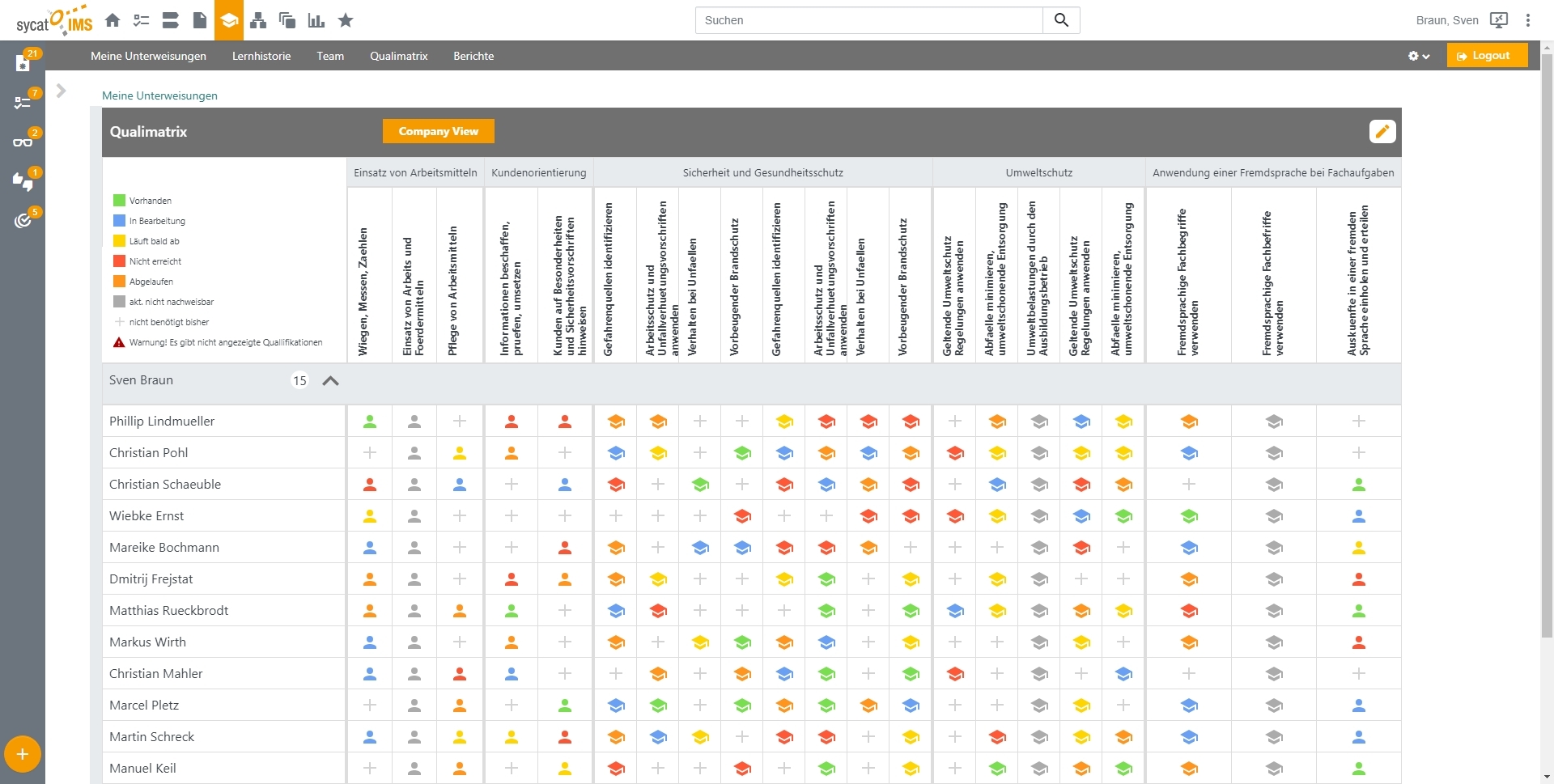
Task: Switch to the Lernhistorie tab
Action: pos(261,56)
